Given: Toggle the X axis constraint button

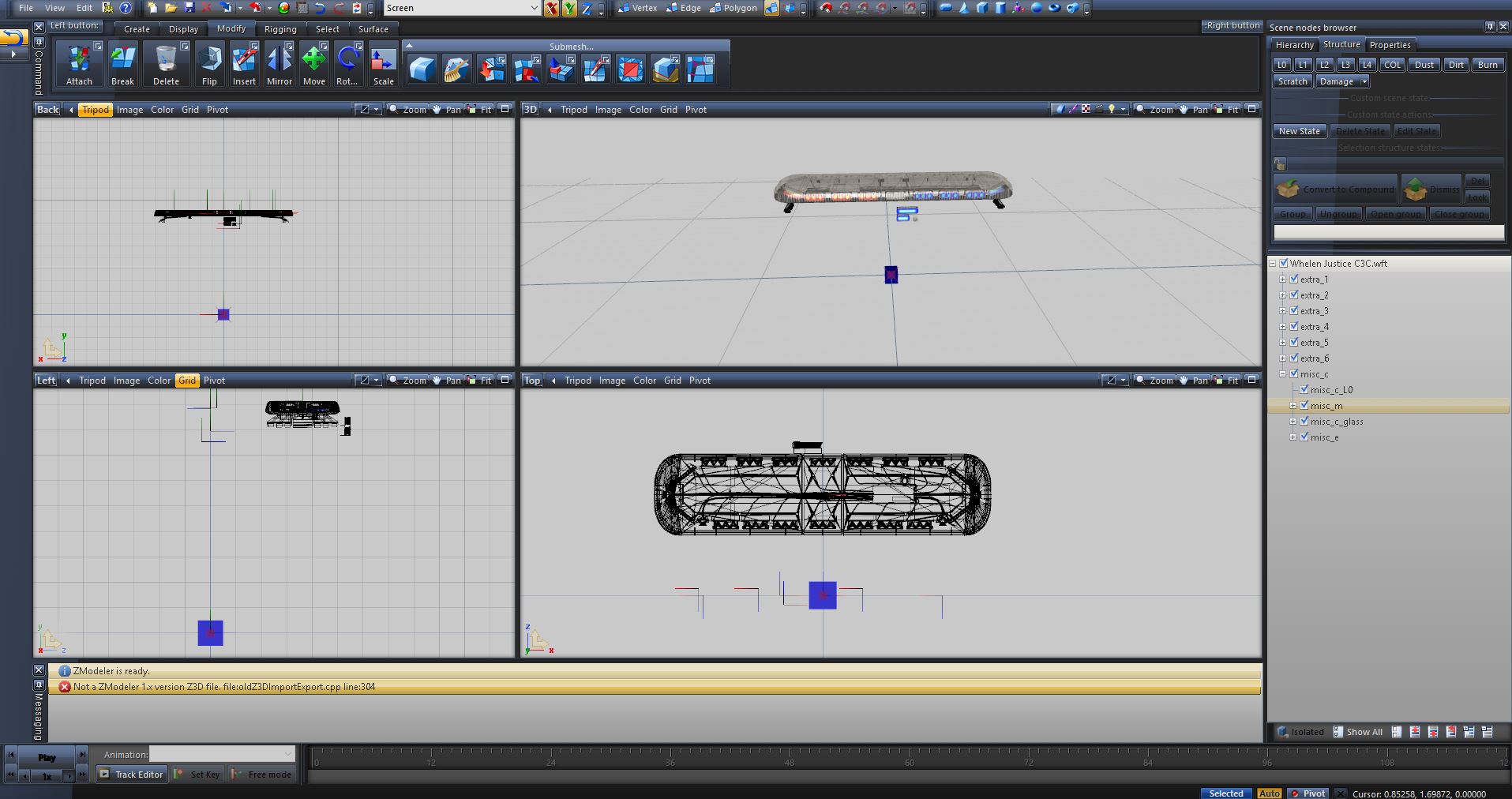Looking at the screenshot, I should pyautogui.click(x=551, y=9).
